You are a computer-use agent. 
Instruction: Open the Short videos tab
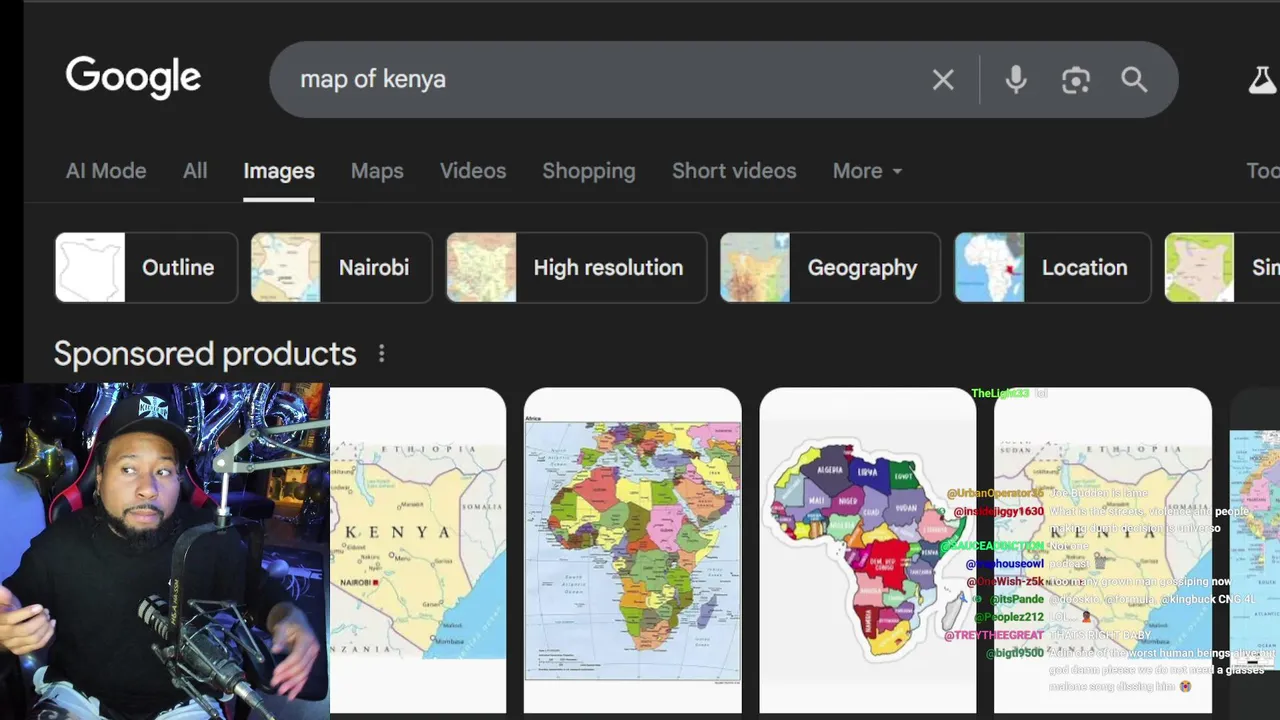click(734, 171)
